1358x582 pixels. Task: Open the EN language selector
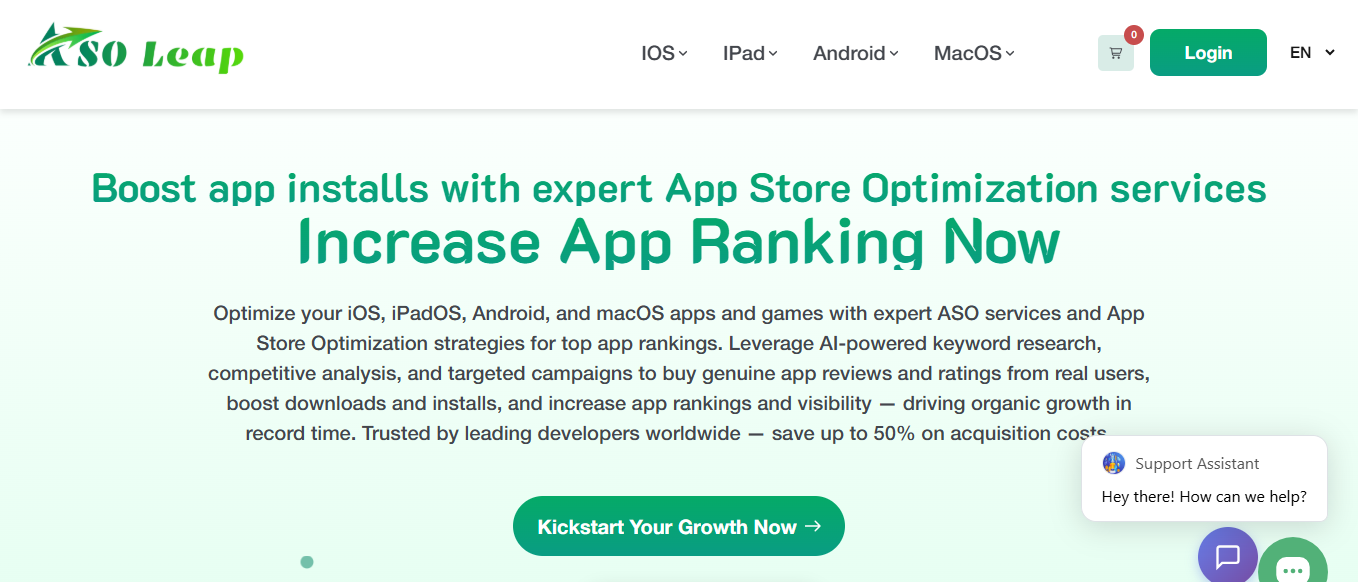tap(1312, 53)
